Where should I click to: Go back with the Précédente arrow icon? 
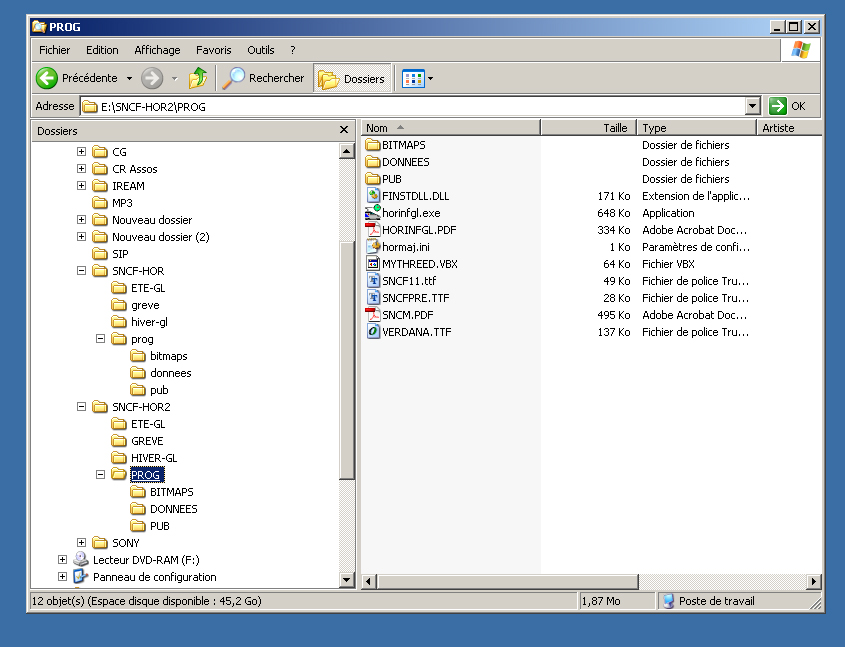click(x=47, y=78)
